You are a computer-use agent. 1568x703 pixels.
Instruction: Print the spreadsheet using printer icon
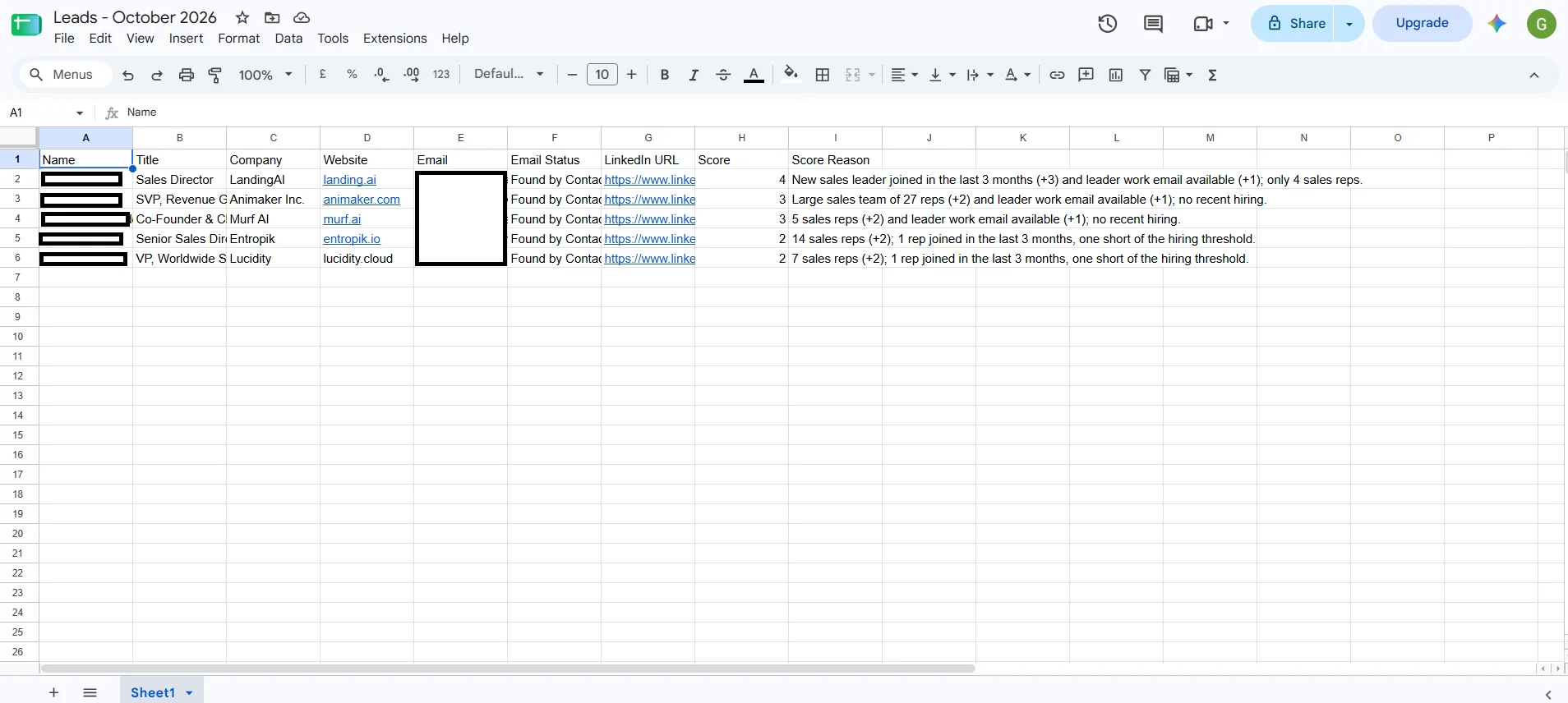click(x=187, y=75)
